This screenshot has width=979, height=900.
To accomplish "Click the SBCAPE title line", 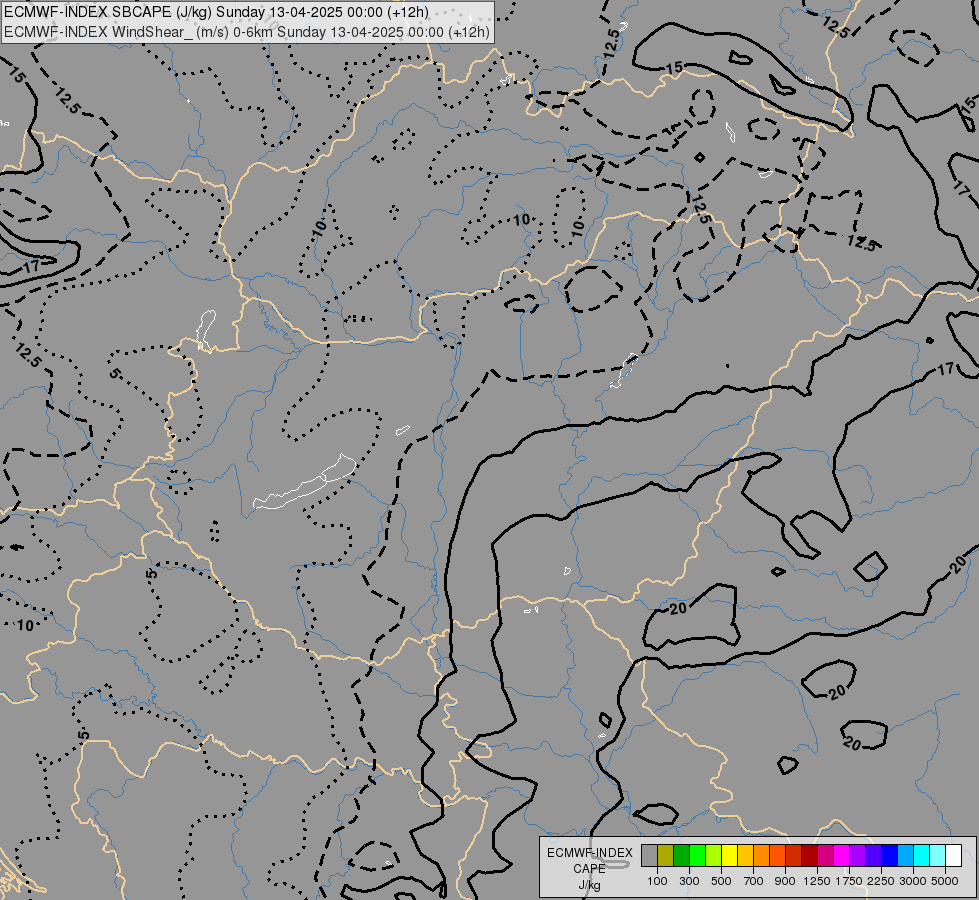I will click(x=217, y=12).
